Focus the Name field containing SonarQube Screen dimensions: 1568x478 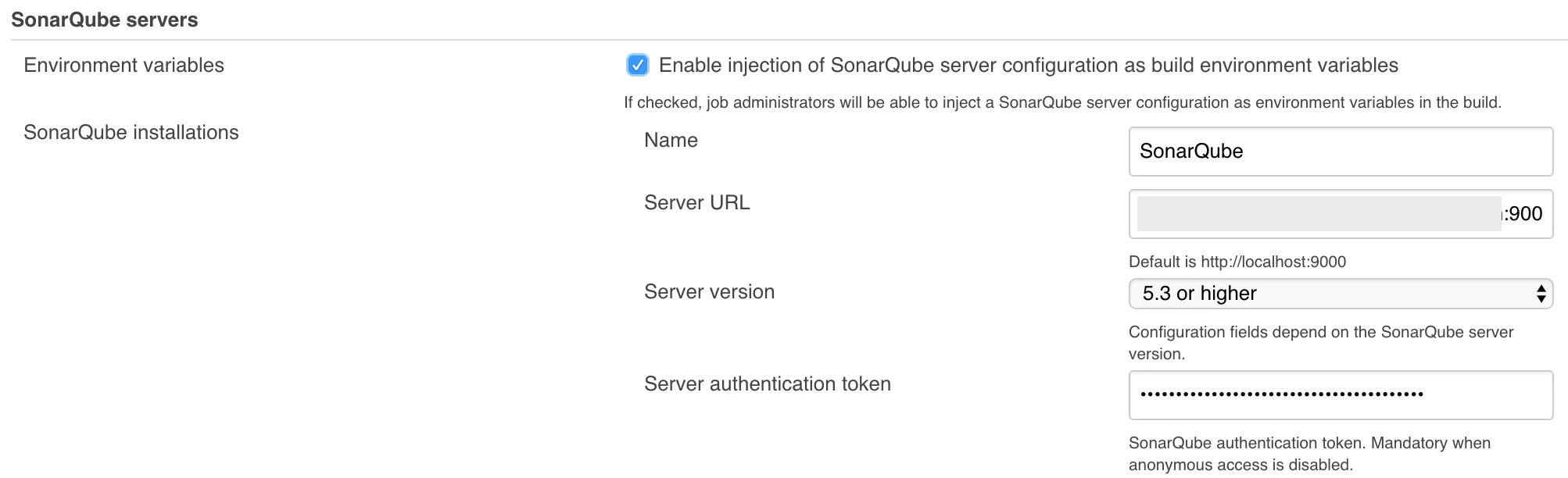tap(1340, 152)
